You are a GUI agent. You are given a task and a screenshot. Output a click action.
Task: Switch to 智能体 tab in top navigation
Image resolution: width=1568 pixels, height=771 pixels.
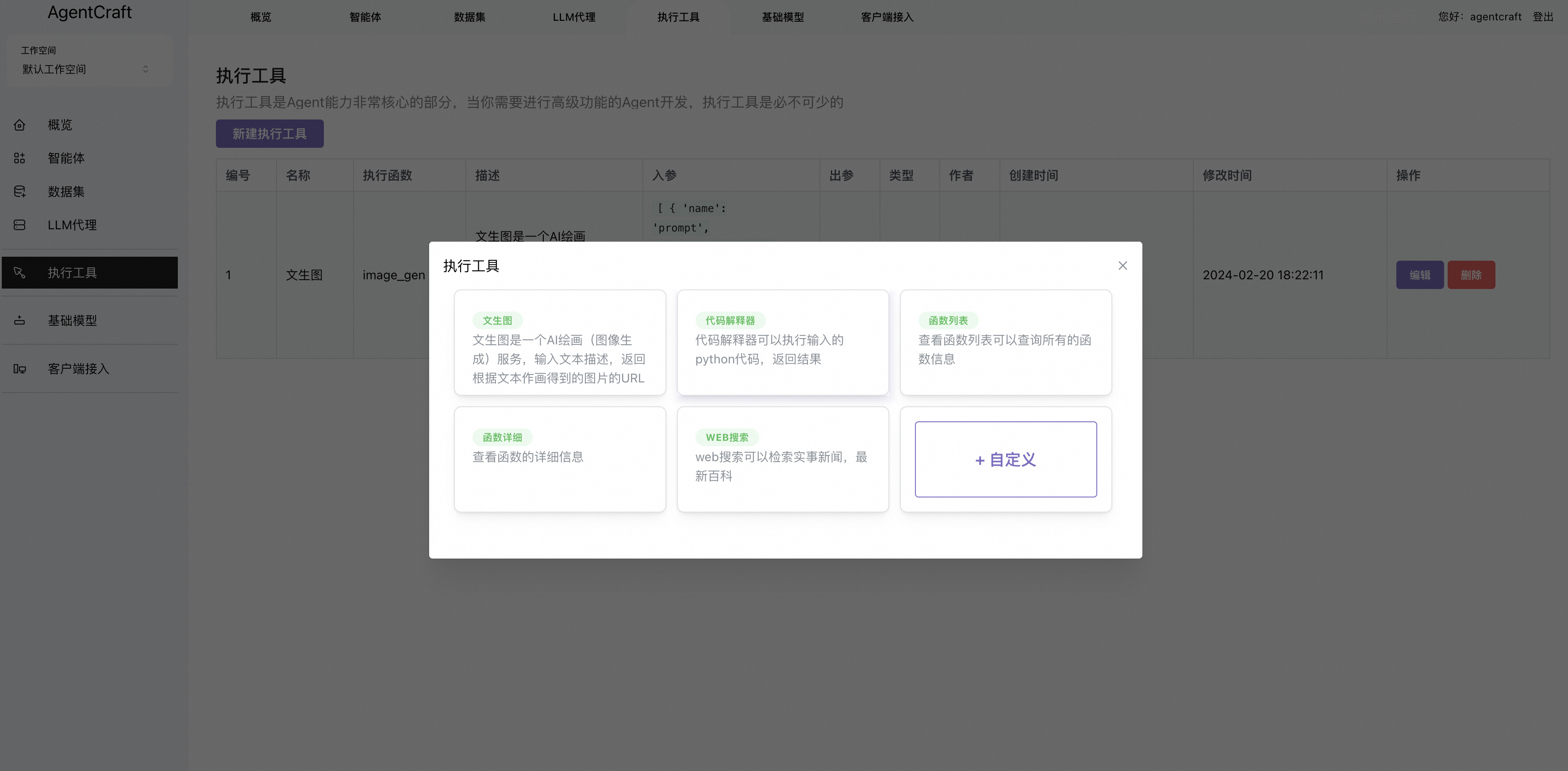click(365, 17)
